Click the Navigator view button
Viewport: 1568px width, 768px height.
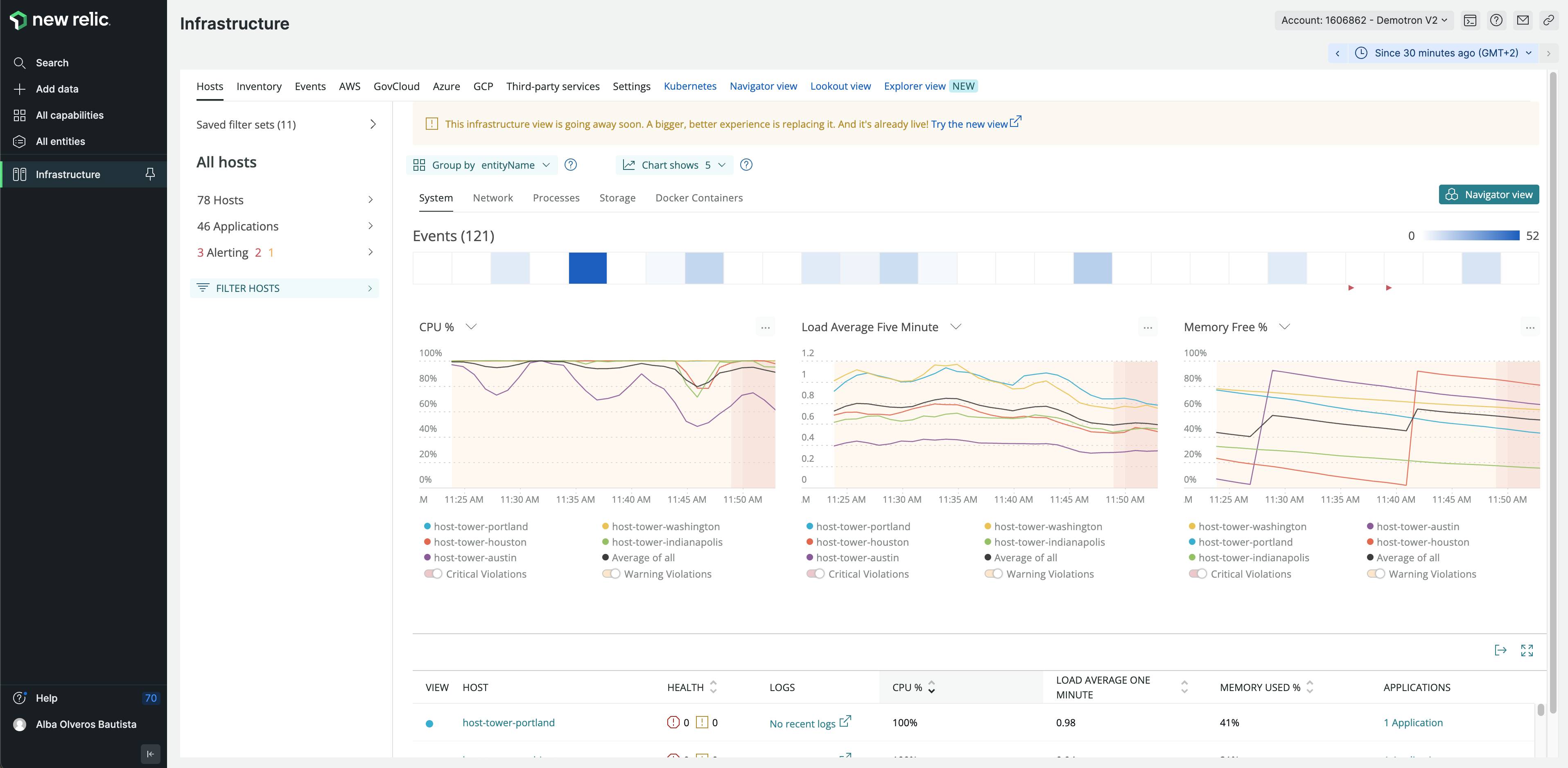(x=1488, y=195)
